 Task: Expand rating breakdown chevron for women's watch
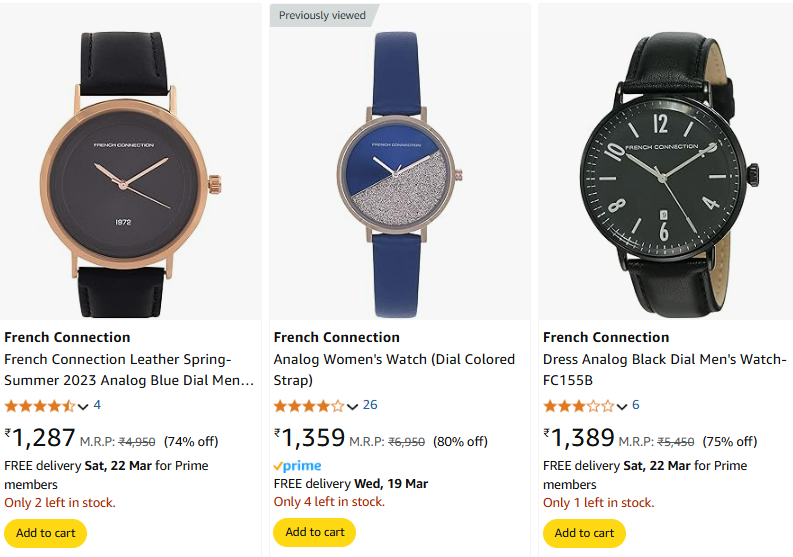pyautogui.click(x=353, y=406)
